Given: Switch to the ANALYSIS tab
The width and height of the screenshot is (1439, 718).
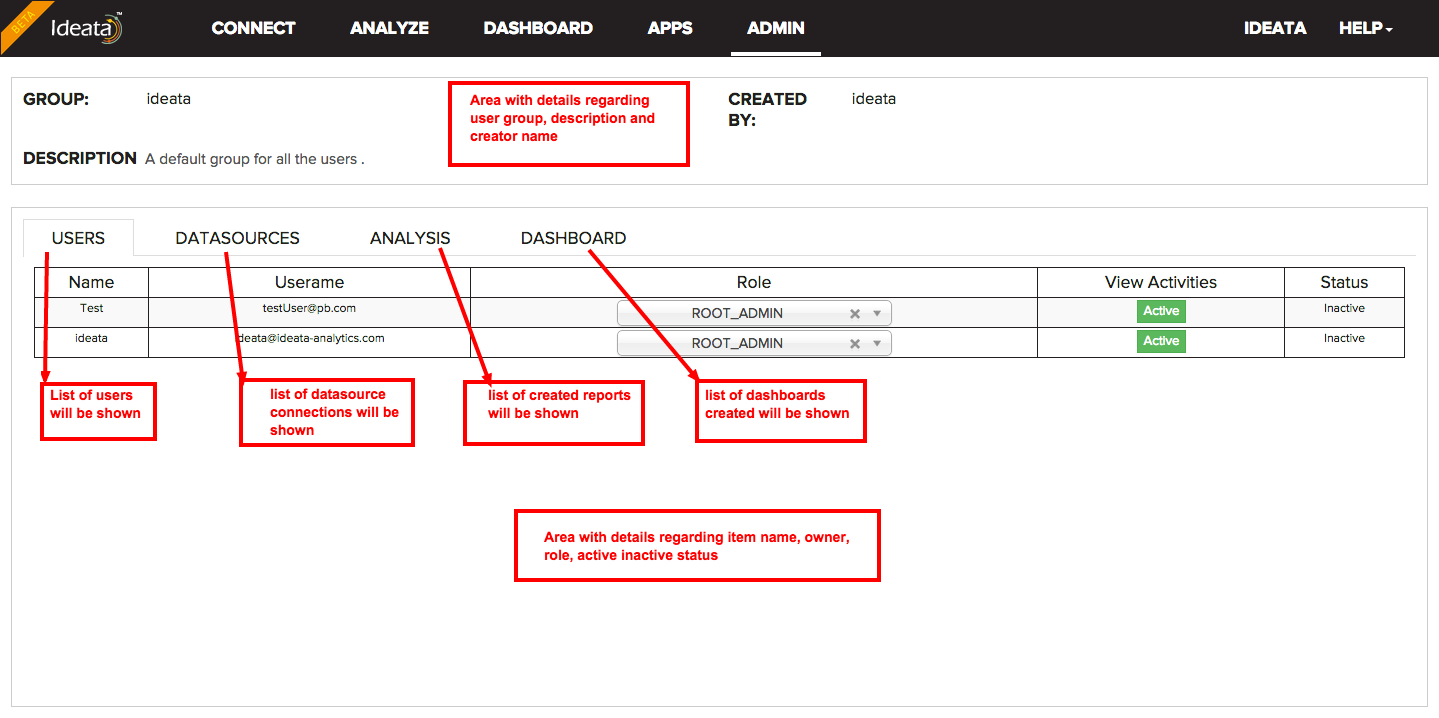Looking at the screenshot, I should (x=410, y=238).
